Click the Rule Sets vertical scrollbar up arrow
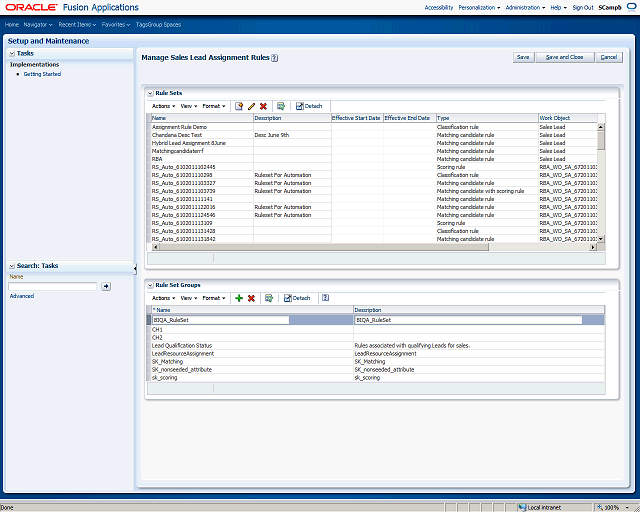 (x=601, y=127)
